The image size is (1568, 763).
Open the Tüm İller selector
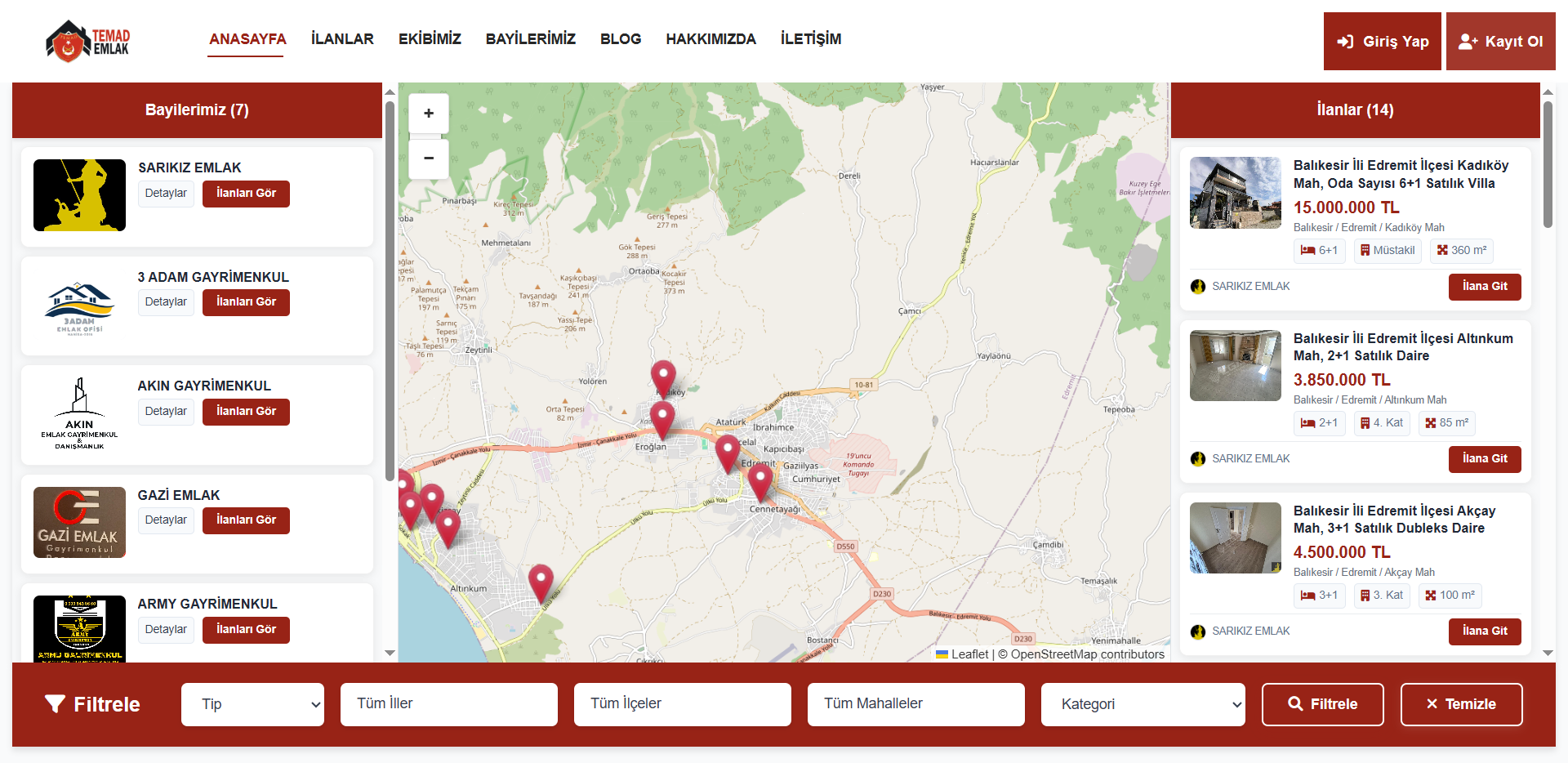click(x=448, y=704)
